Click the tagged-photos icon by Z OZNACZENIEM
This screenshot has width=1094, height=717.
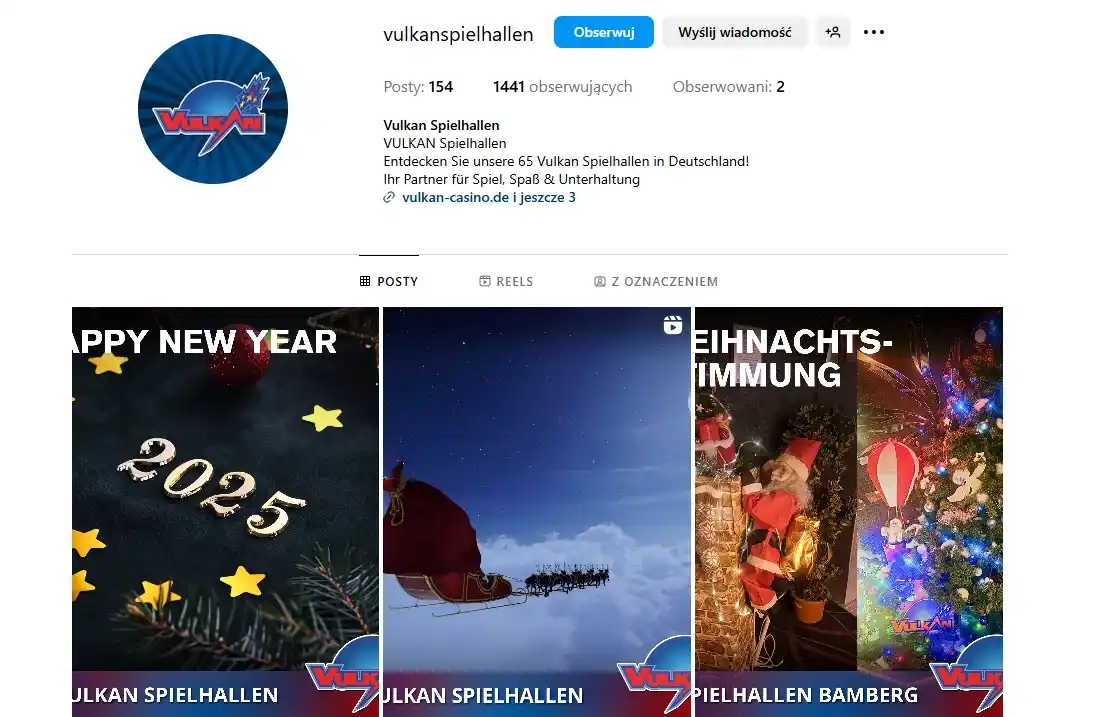coord(599,281)
